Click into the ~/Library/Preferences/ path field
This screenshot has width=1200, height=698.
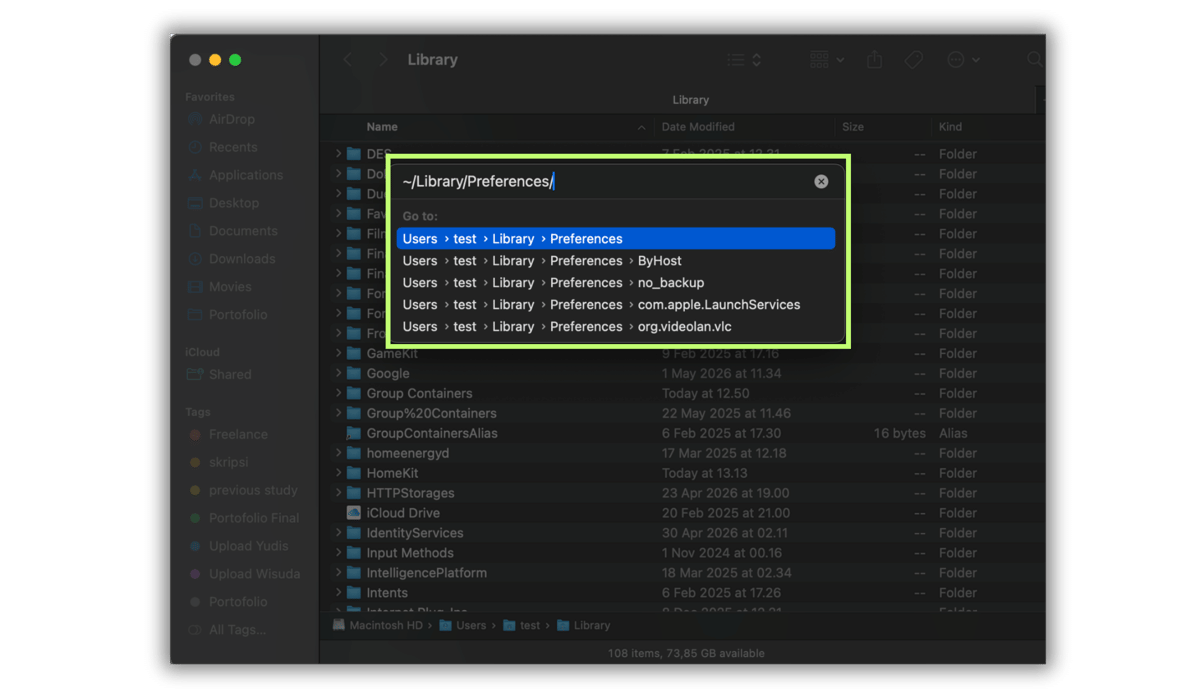point(603,181)
